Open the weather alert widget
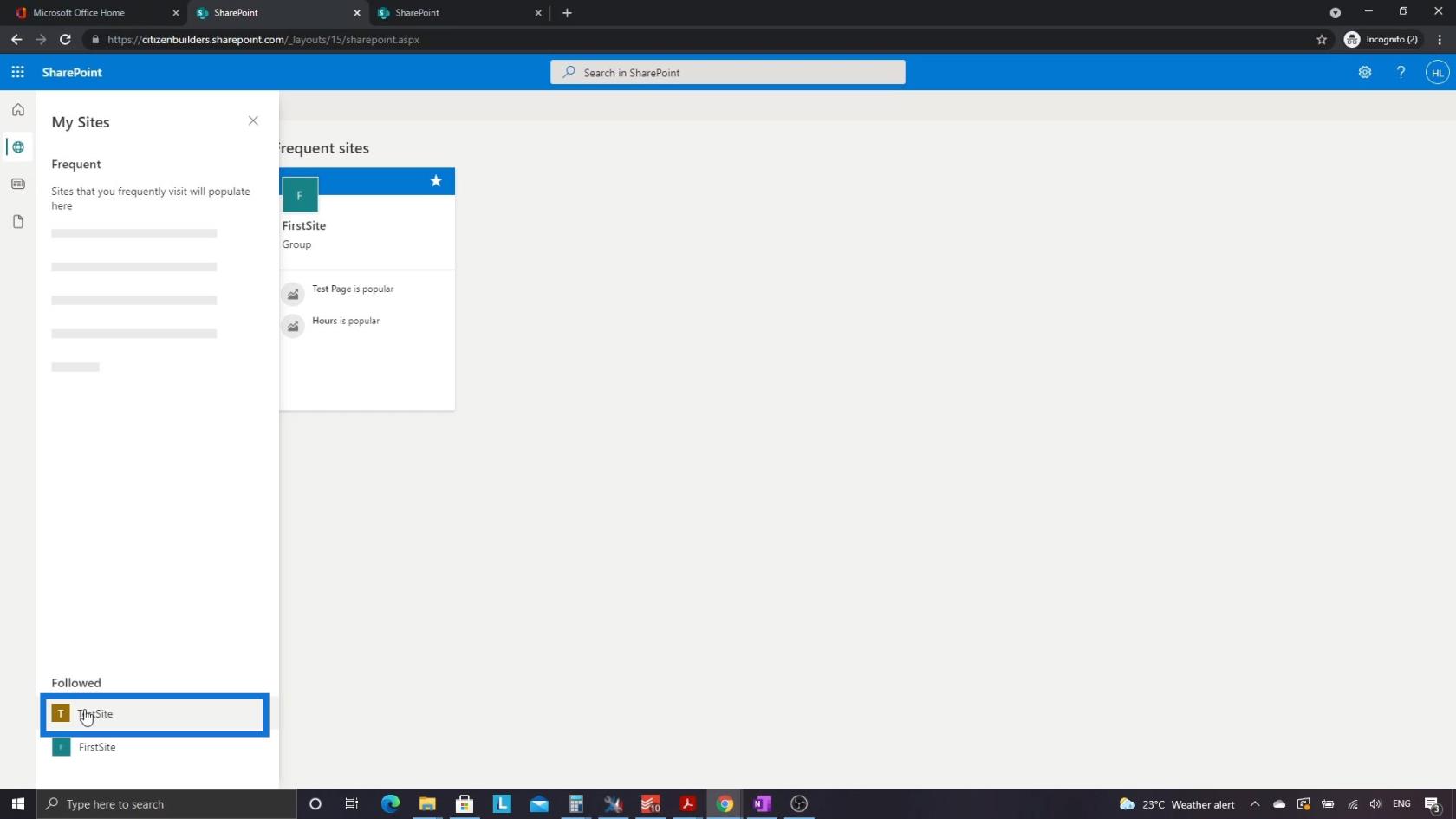1456x819 pixels. [1177, 804]
